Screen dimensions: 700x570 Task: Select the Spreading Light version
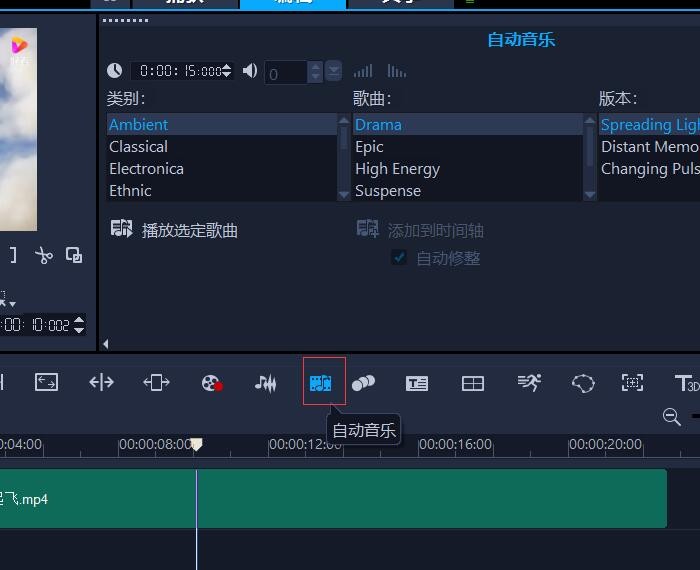pyautogui.click(x=650, y=124)
